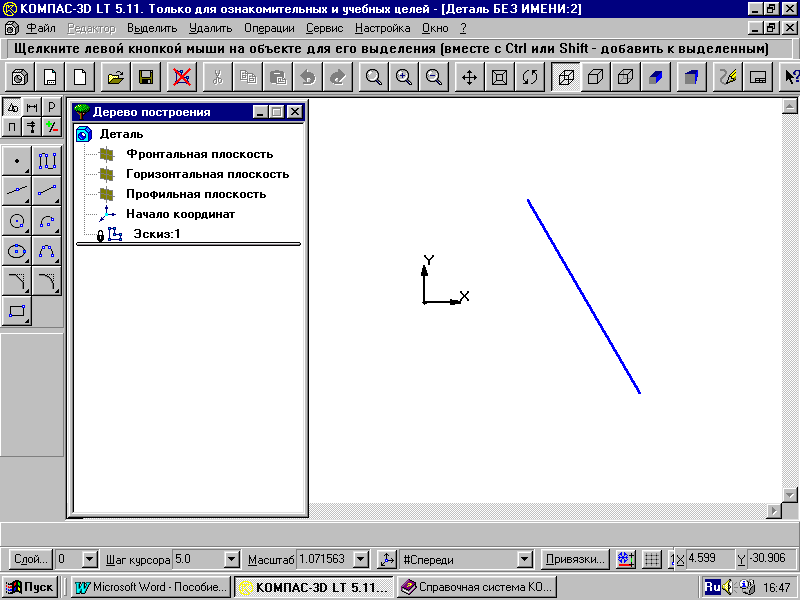Select the Chamfer tool
Screen dimensions: 800x600
tap(17, 281)
